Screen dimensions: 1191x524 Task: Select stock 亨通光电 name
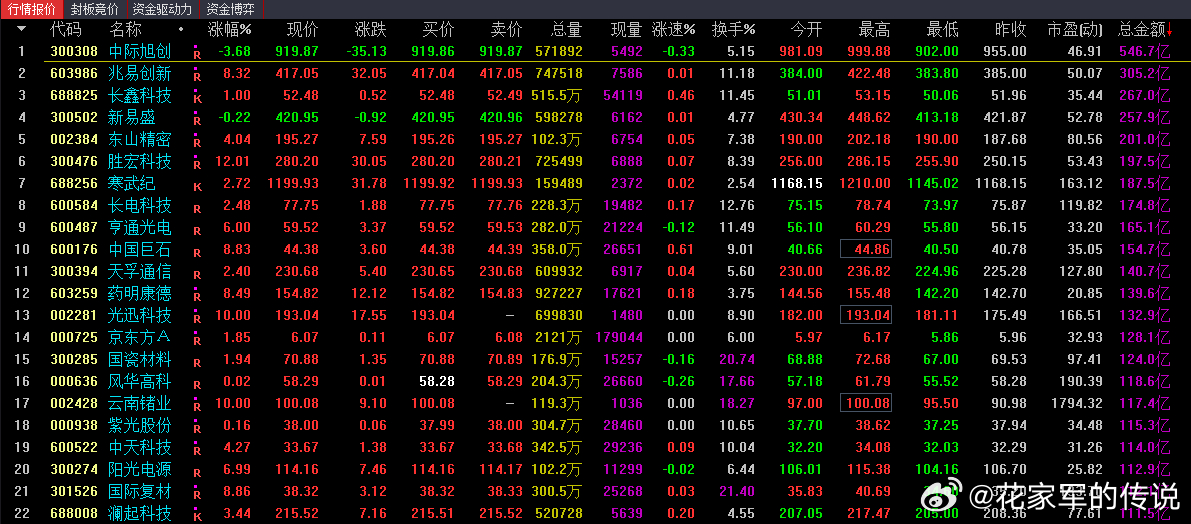point(141,228)
